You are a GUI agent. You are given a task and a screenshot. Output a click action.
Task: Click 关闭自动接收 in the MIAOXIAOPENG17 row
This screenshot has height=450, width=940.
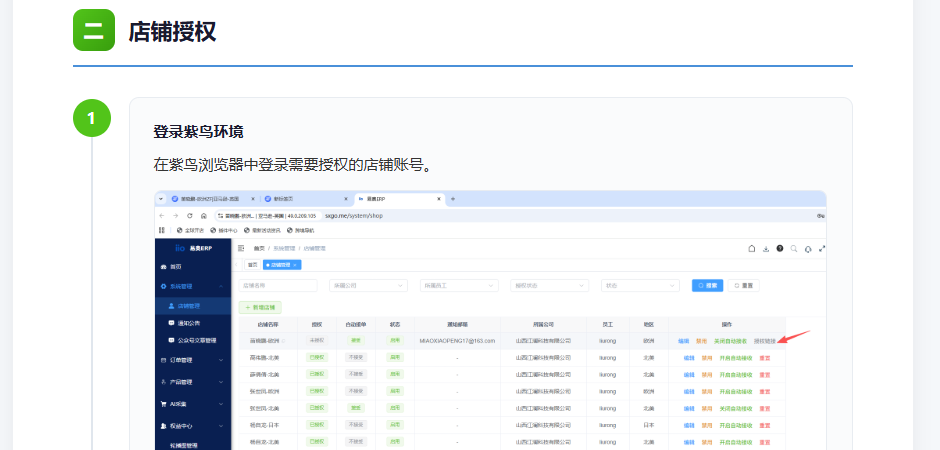coord(730,341)
